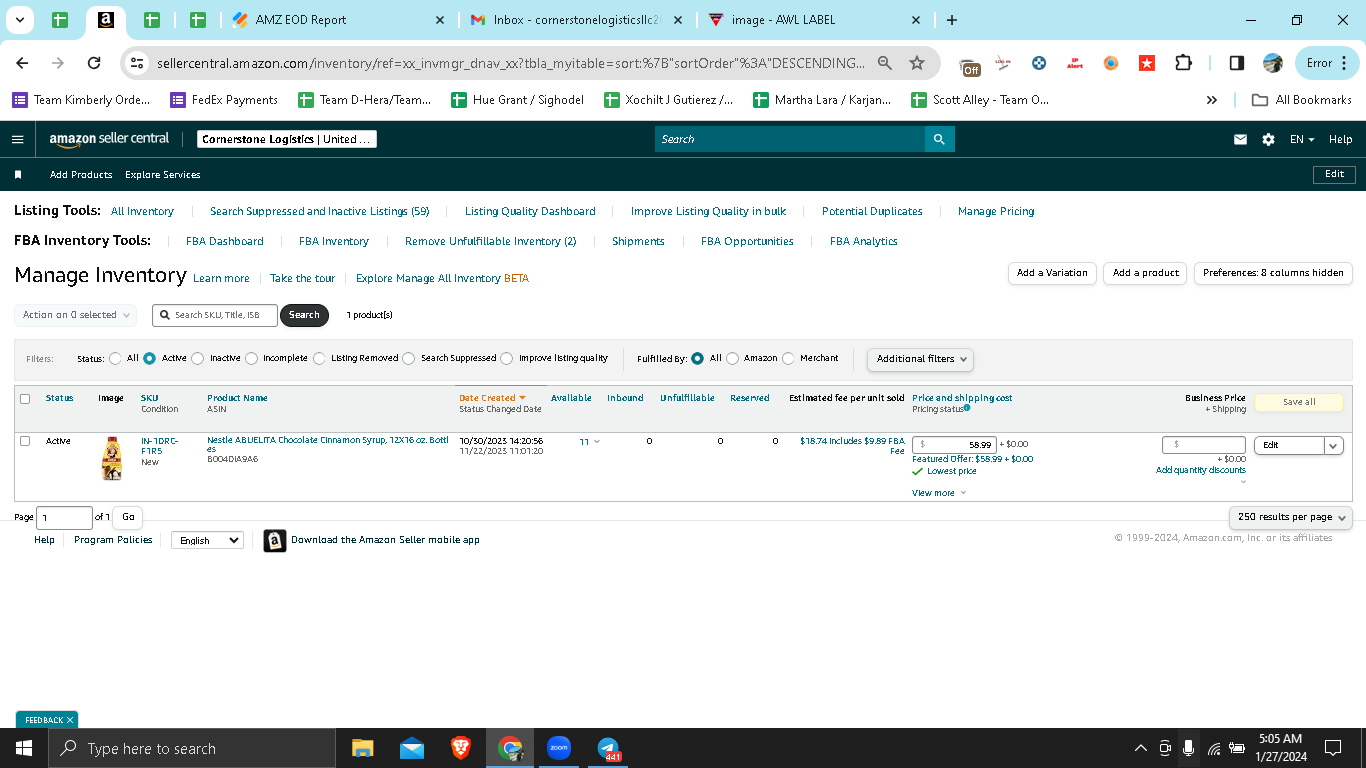Image resolution: width=1366 pixels, height=768 pixels.
Task: Launch File Explorer from the taskbar
Action: [362, 748]
